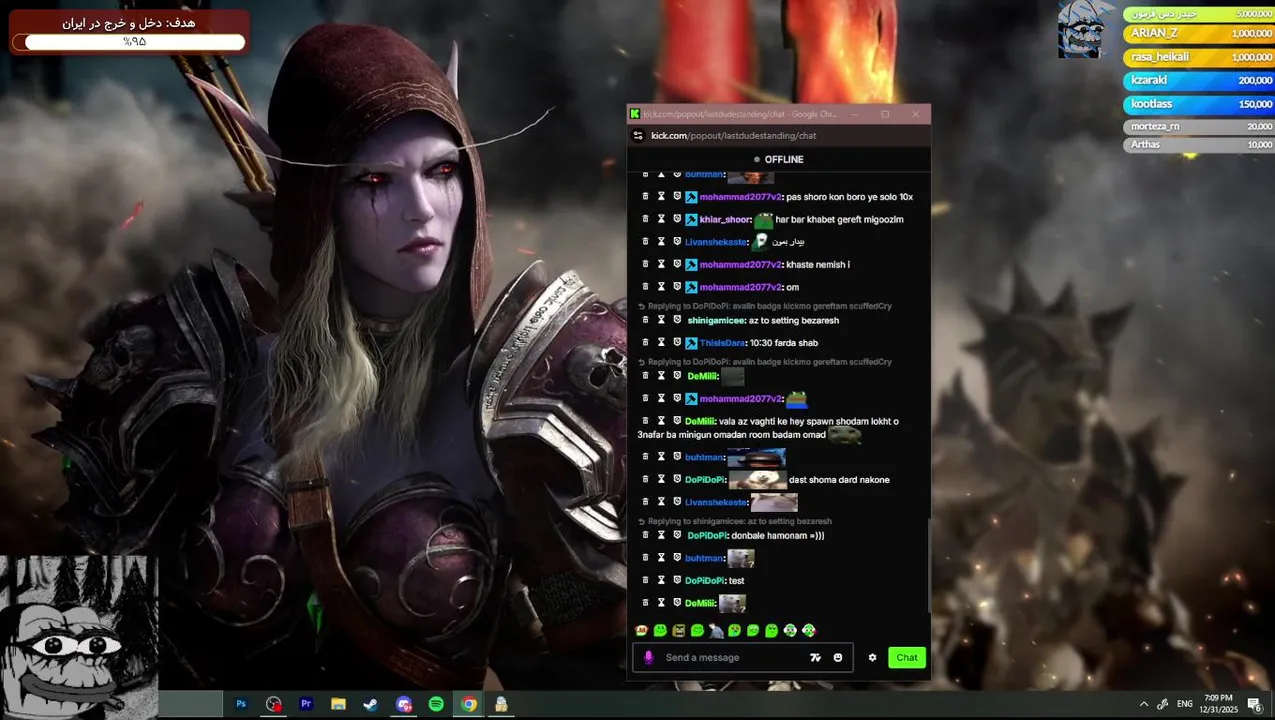Open Photoshop from the taskbar
1275x720 pixels.
point(241,704)
